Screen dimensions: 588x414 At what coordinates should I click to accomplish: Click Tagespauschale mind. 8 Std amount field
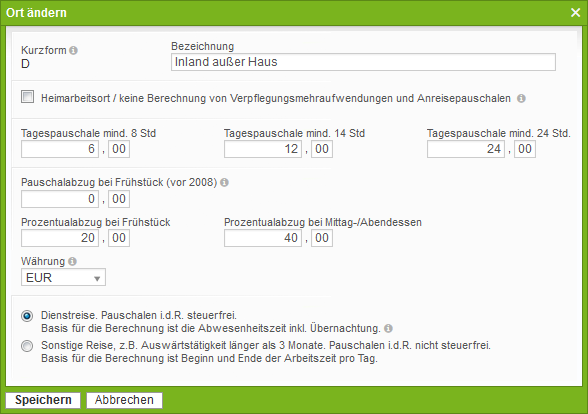60,149
